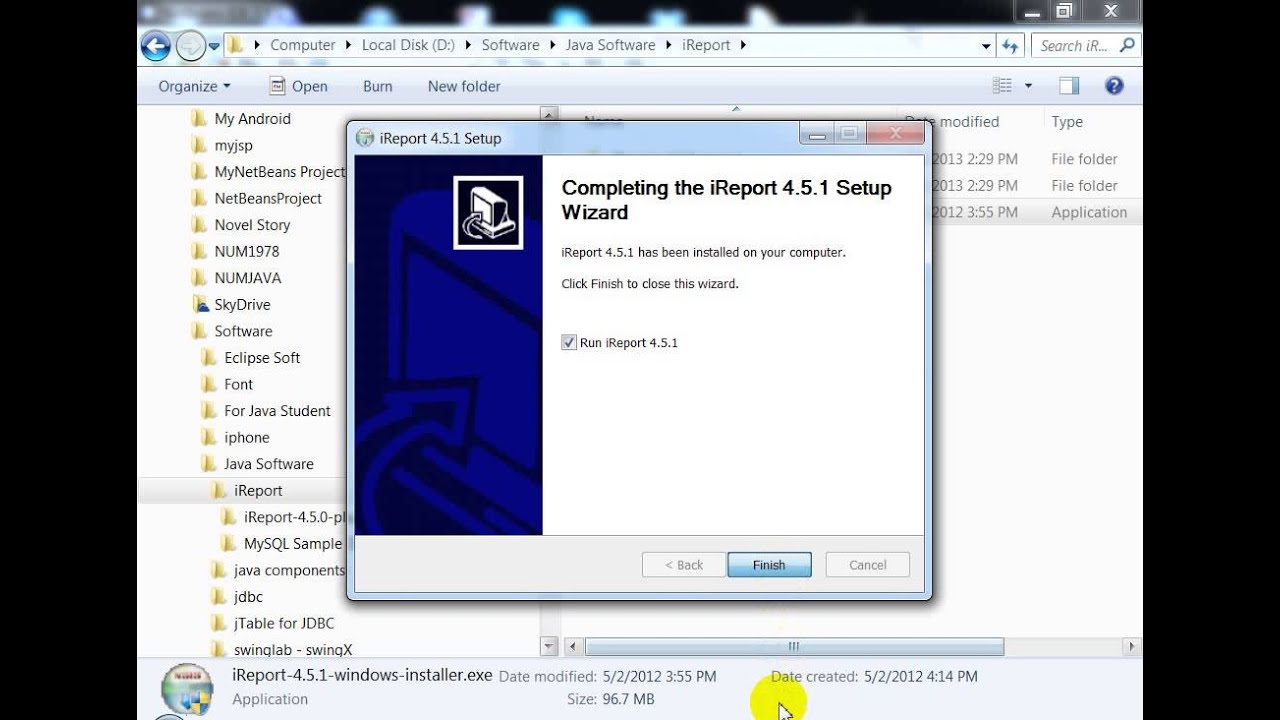Navigate to Local Disk (D:) breadcrumb
Screen dimensions: 1280x720
[x=409, y=45]
